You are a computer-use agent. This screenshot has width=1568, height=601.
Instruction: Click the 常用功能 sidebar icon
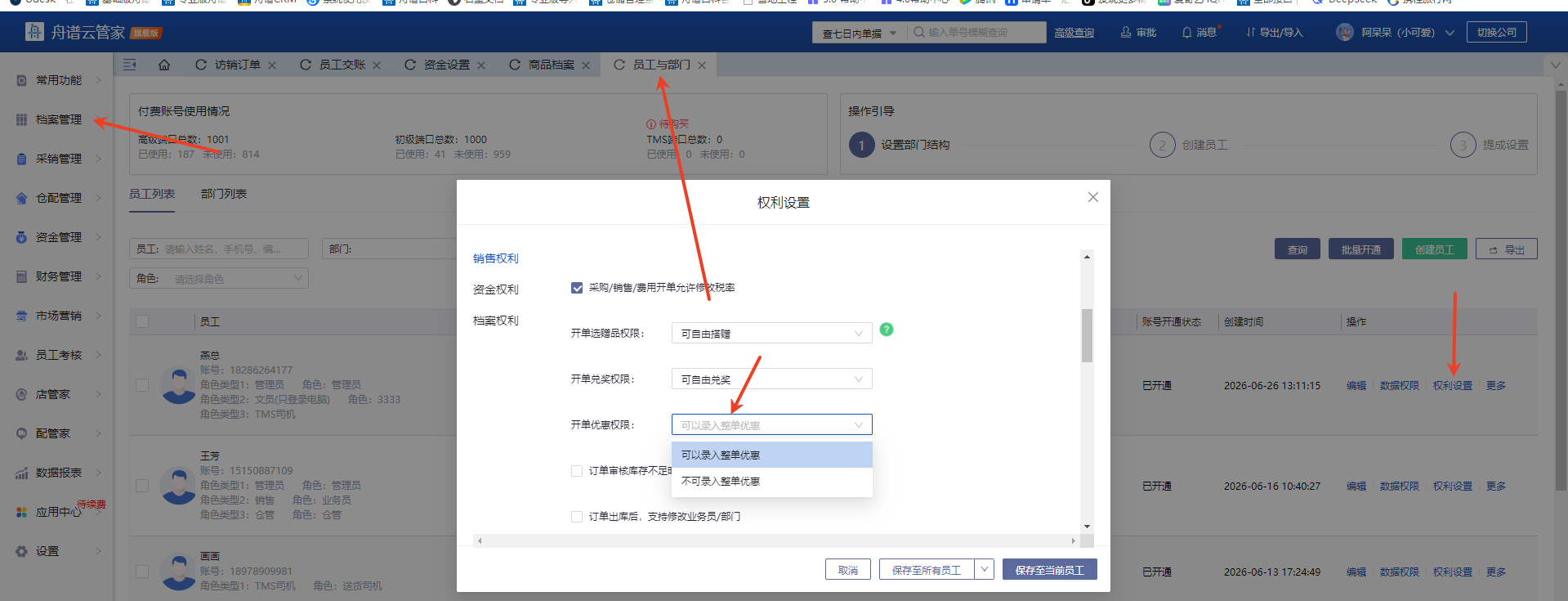(22, 80)
